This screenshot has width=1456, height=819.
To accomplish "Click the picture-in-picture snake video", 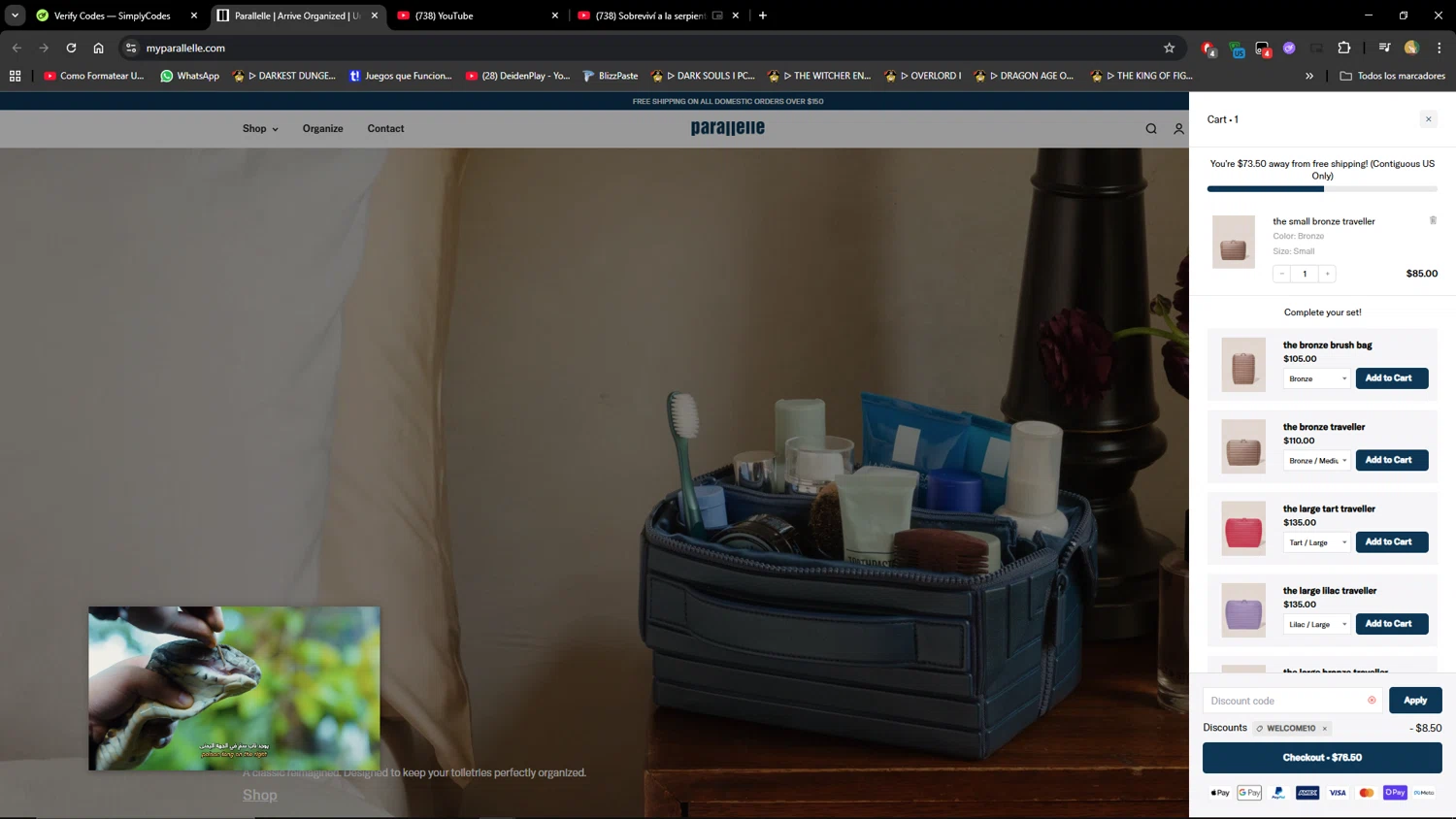I will click(x=234, y=689).
